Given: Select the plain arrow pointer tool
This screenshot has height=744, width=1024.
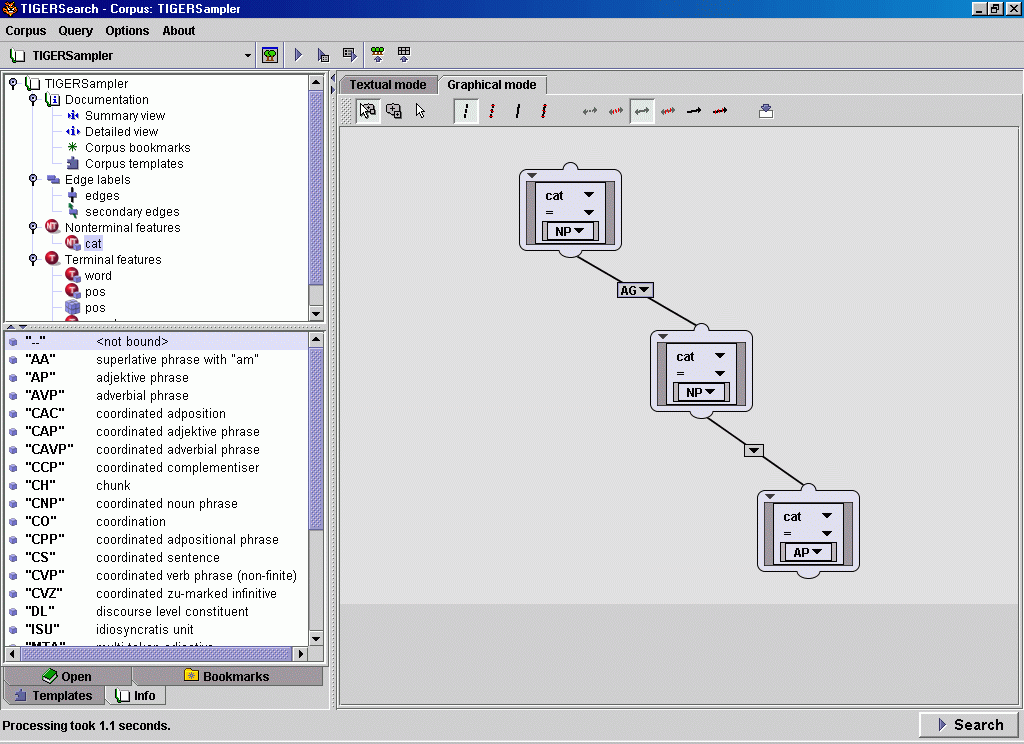Looking at the screenshot, I should point(420,111).
